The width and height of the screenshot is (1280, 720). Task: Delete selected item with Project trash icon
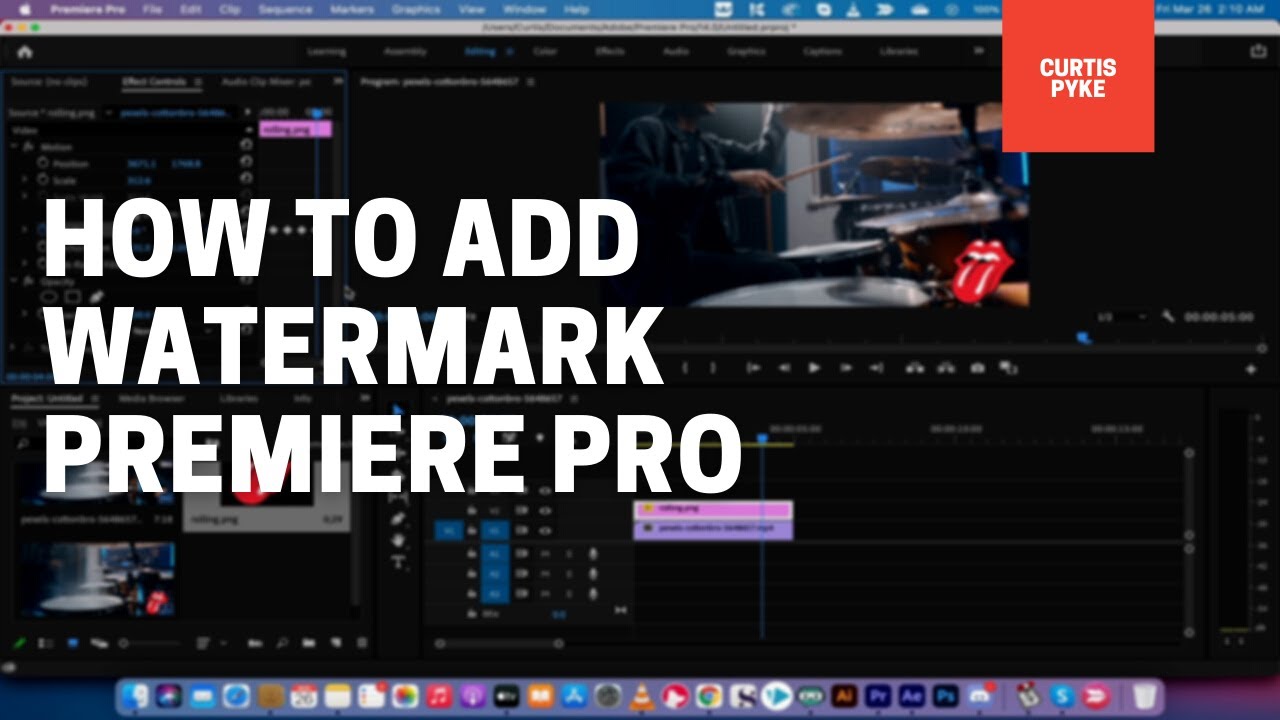pos(362,643)
